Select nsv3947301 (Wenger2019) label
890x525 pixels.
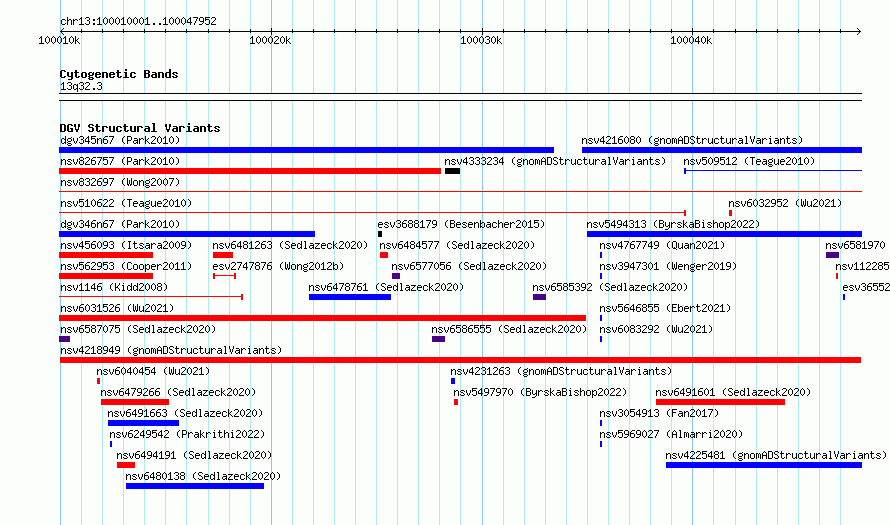pos(668,266)
